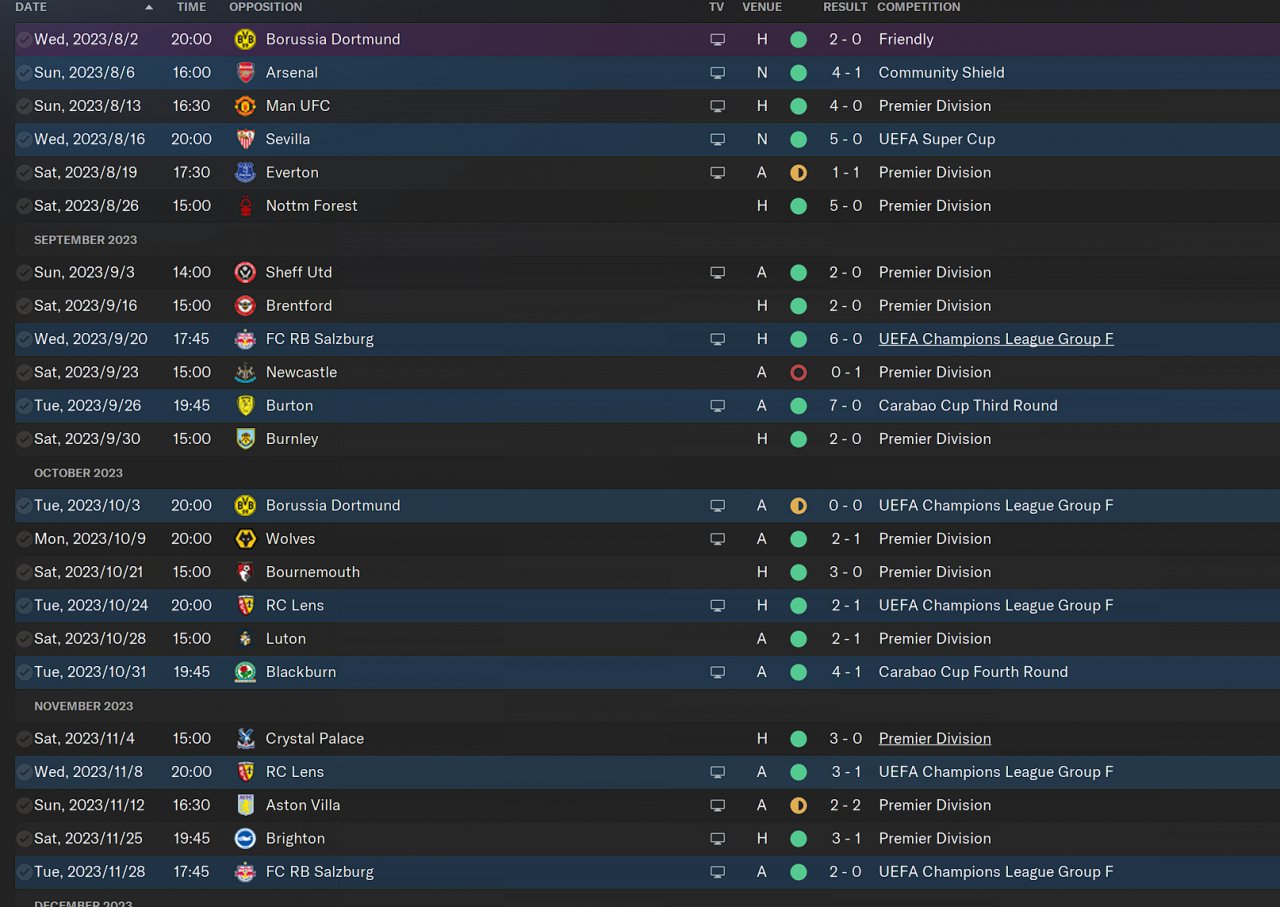The width and height of the screenshot is (1280, 907).
Task: Collapse the November 2023 month group
Action: point(83,706)
